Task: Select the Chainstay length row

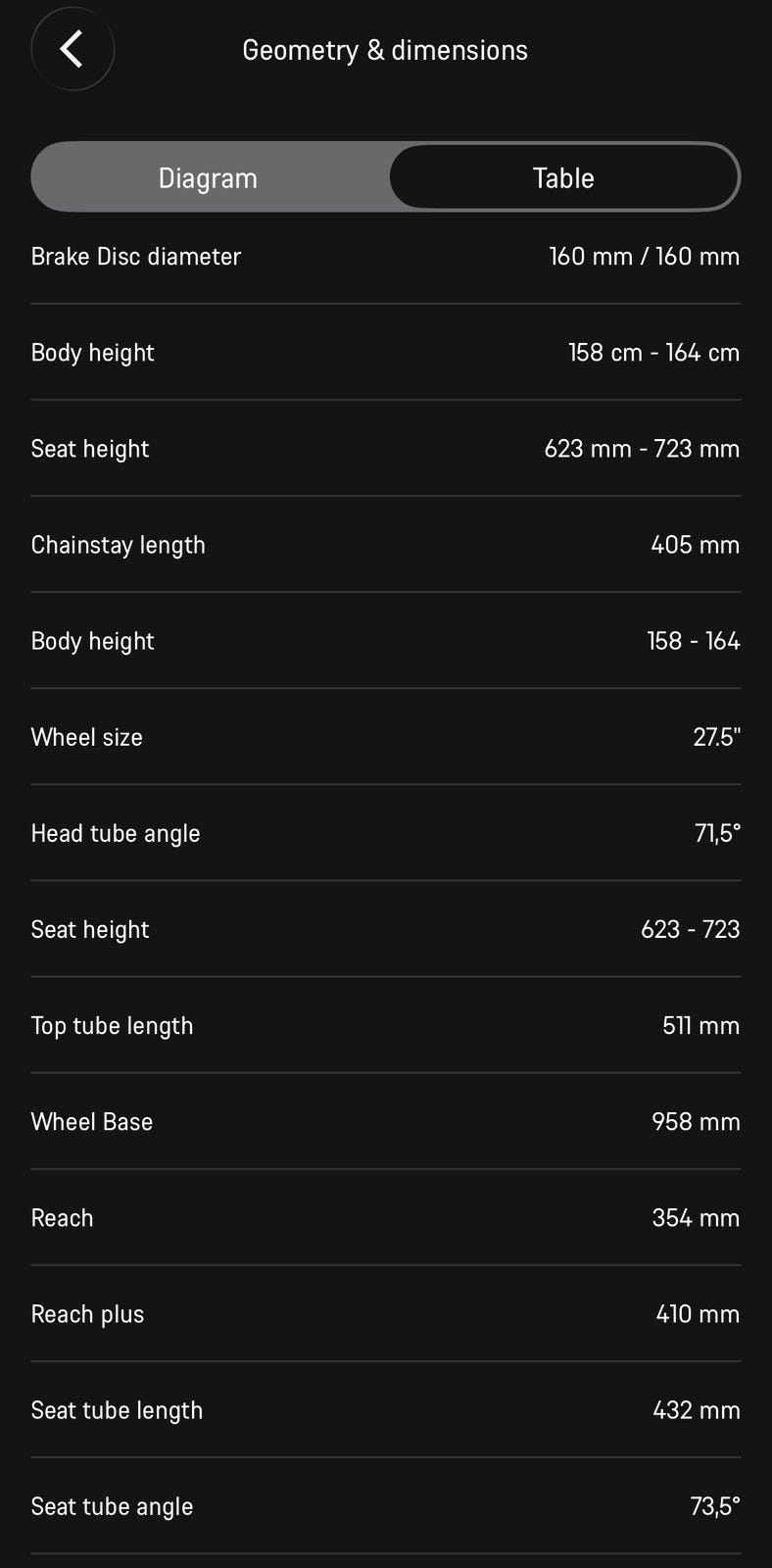Action: pyautogui.click(x=386, y=545)
